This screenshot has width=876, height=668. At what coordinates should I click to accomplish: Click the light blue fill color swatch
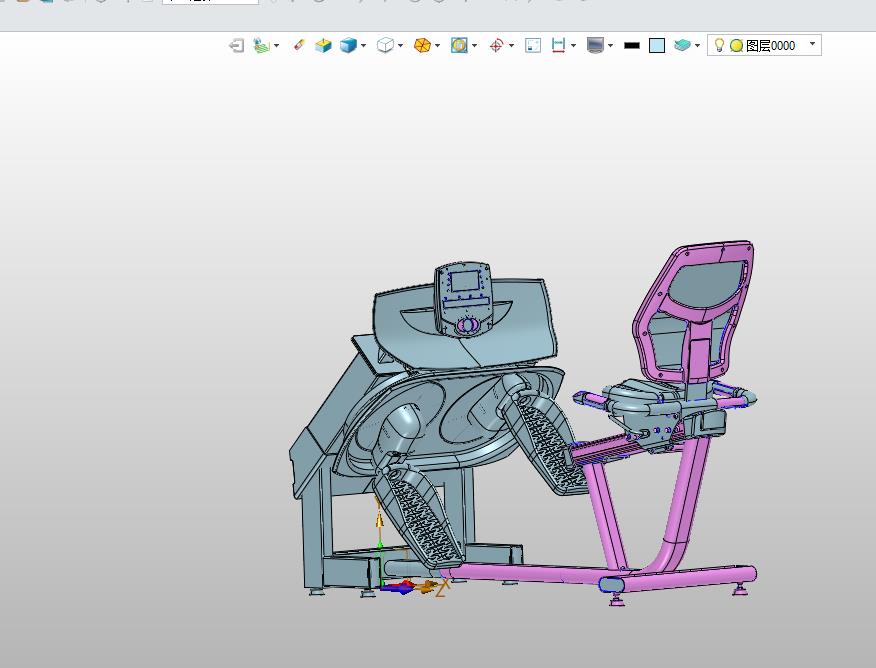click(657, 46)
